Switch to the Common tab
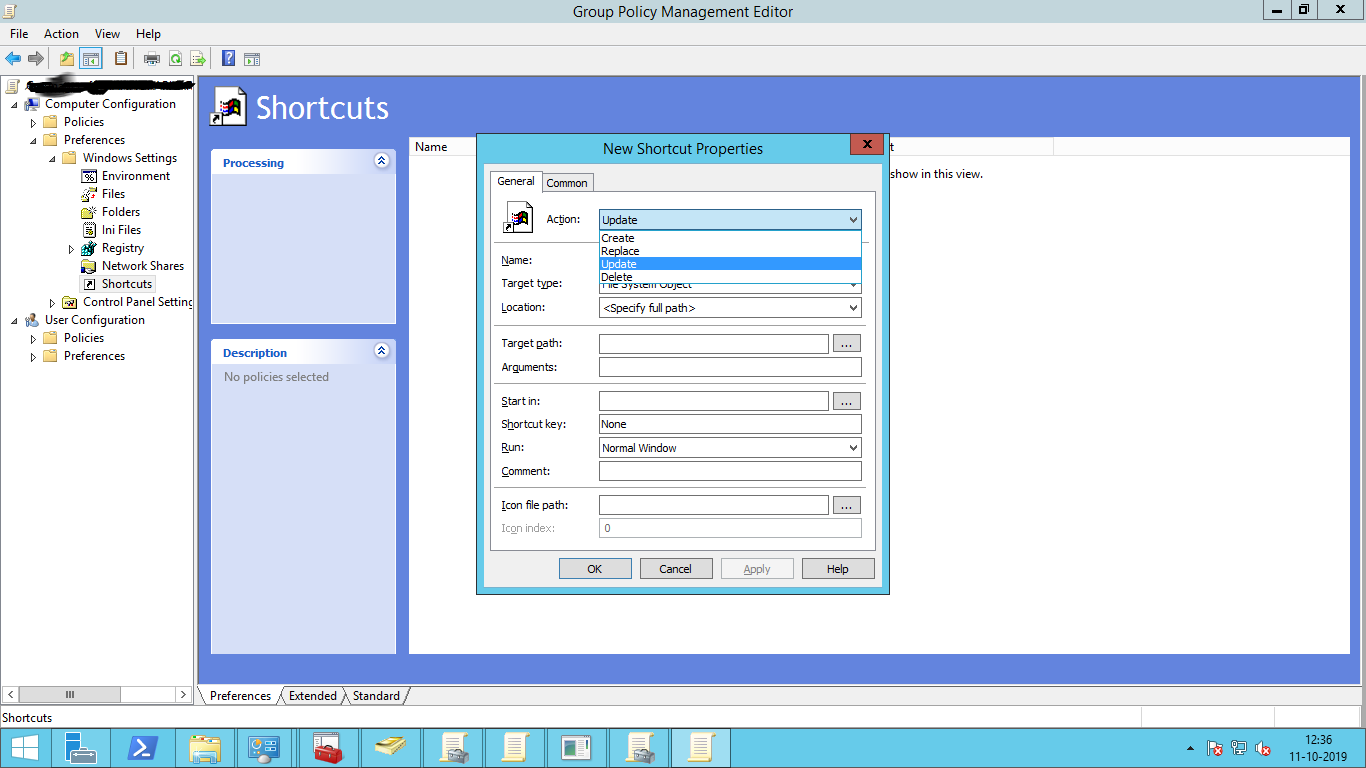 coord(567,183)
